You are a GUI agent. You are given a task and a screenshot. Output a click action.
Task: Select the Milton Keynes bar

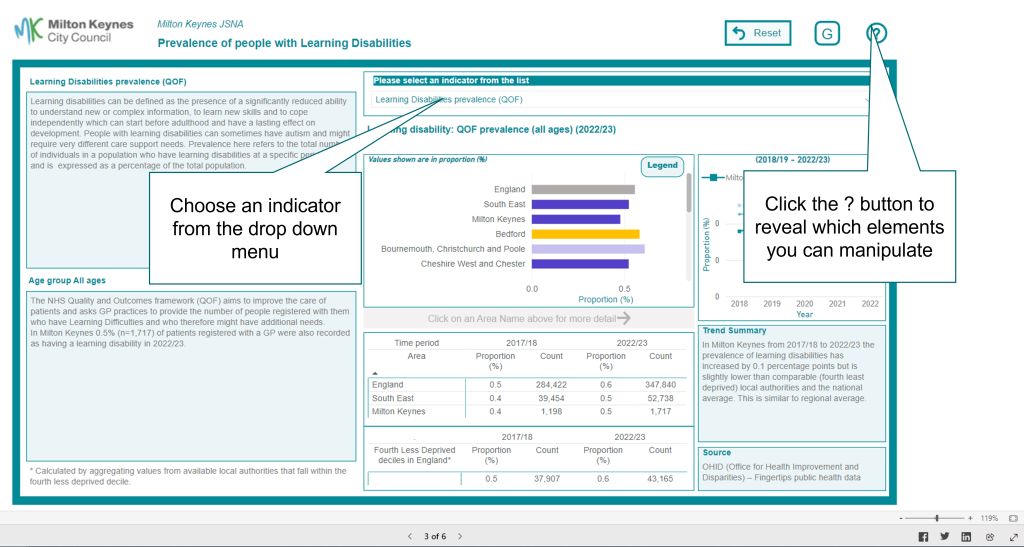click(575, 219)
